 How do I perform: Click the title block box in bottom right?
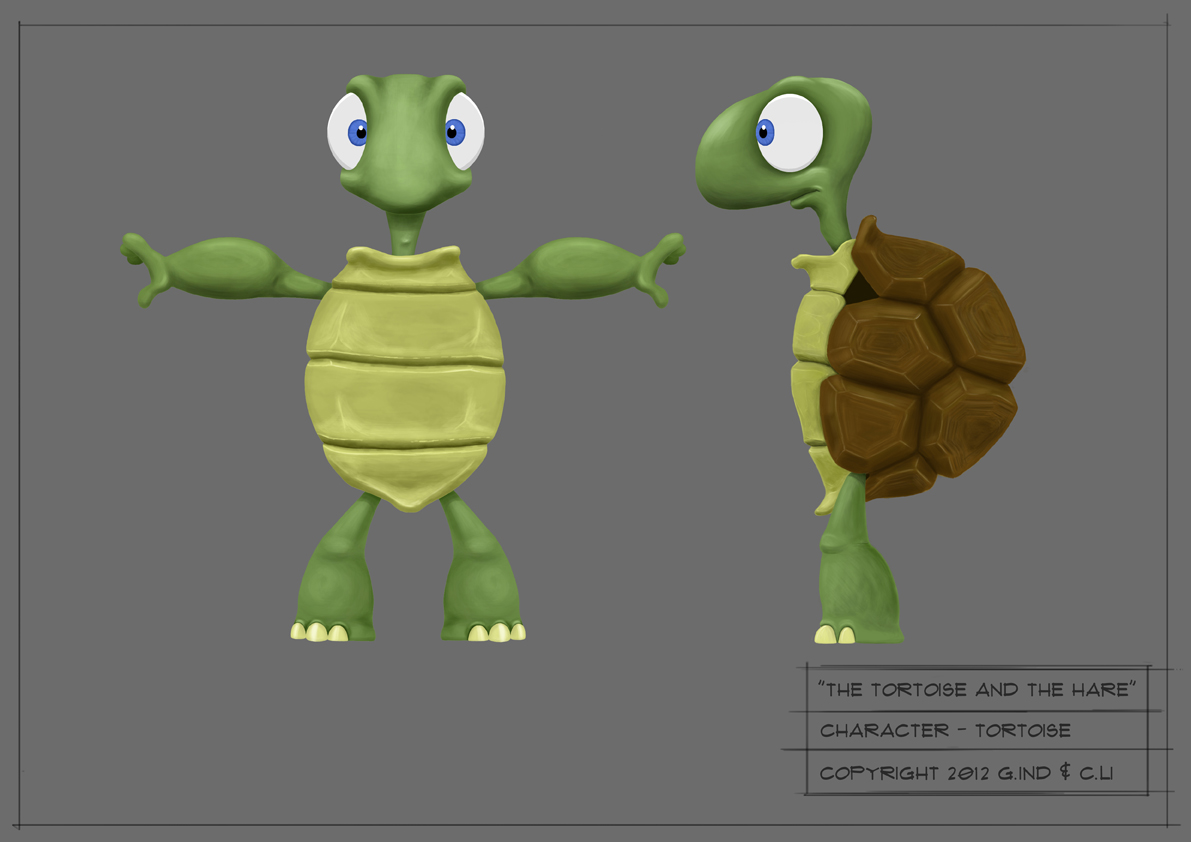tap(975, 730)
